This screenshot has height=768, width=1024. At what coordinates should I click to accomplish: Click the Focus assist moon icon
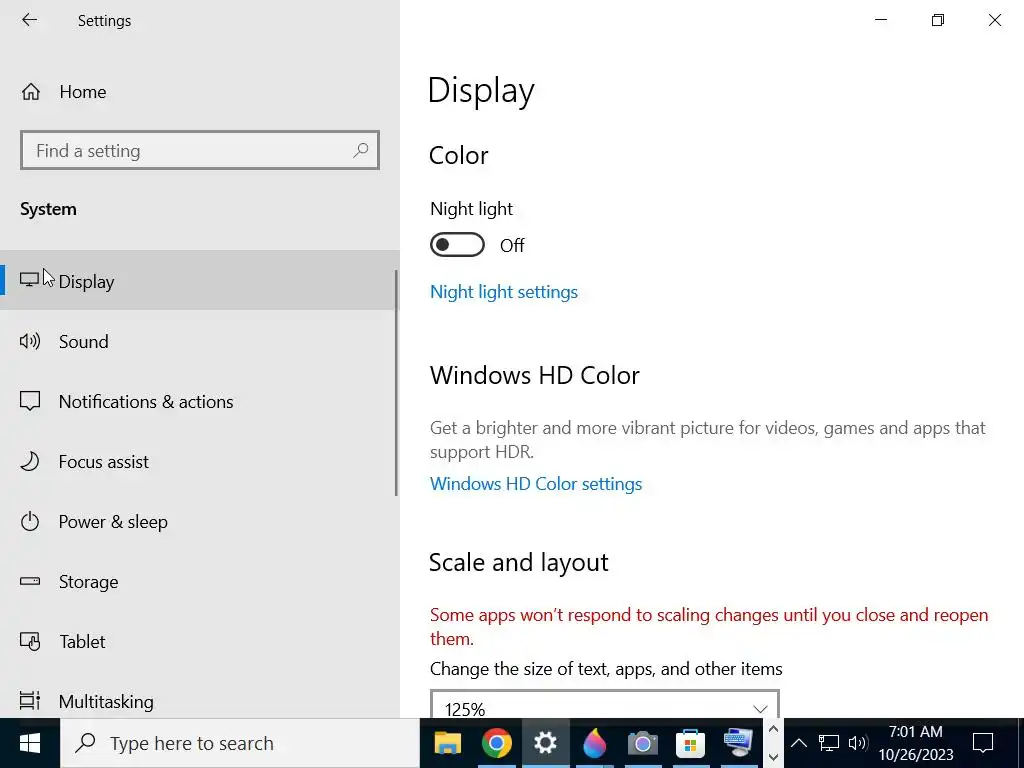(x=30, y=462)
